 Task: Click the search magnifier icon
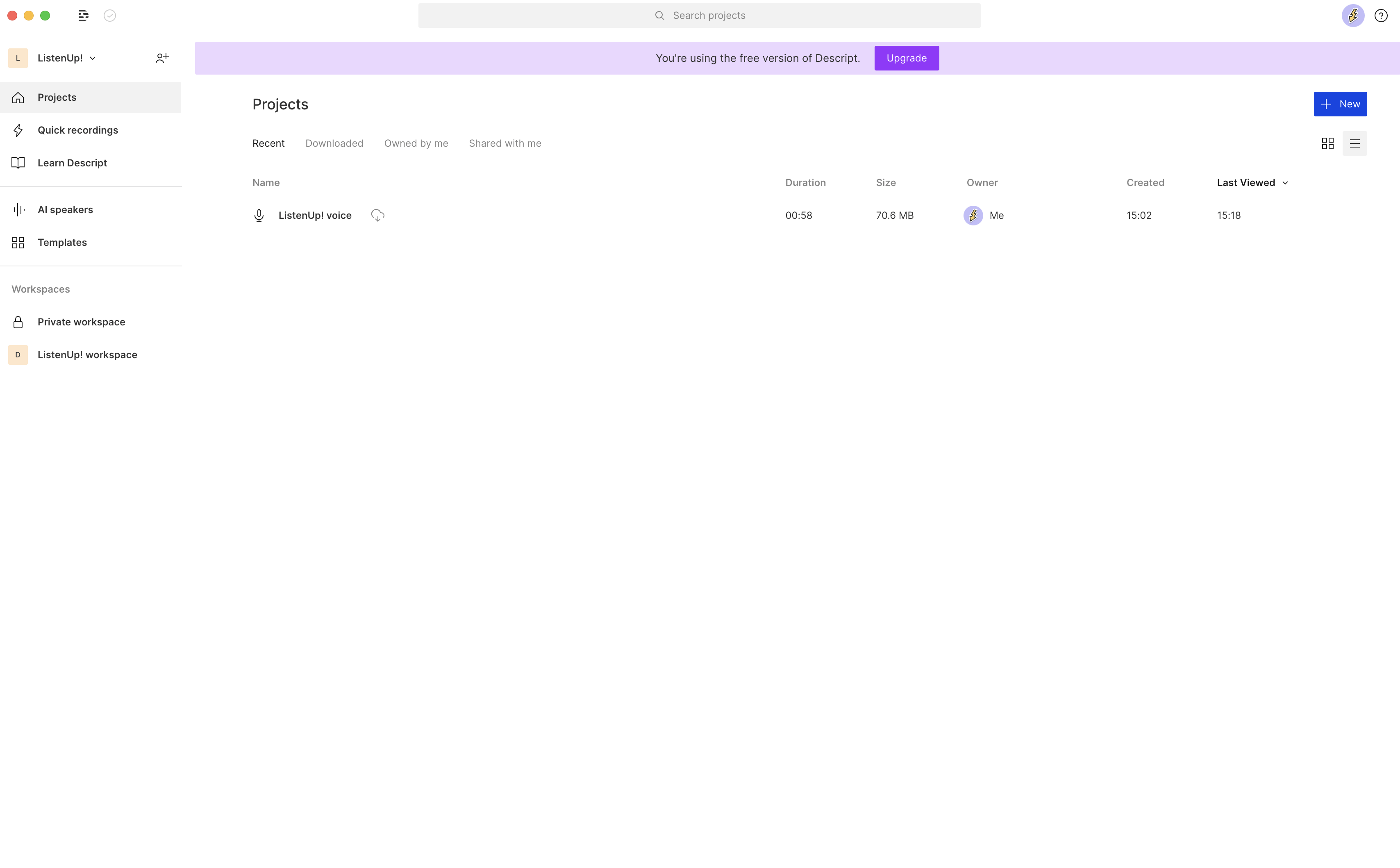(659, 16)
